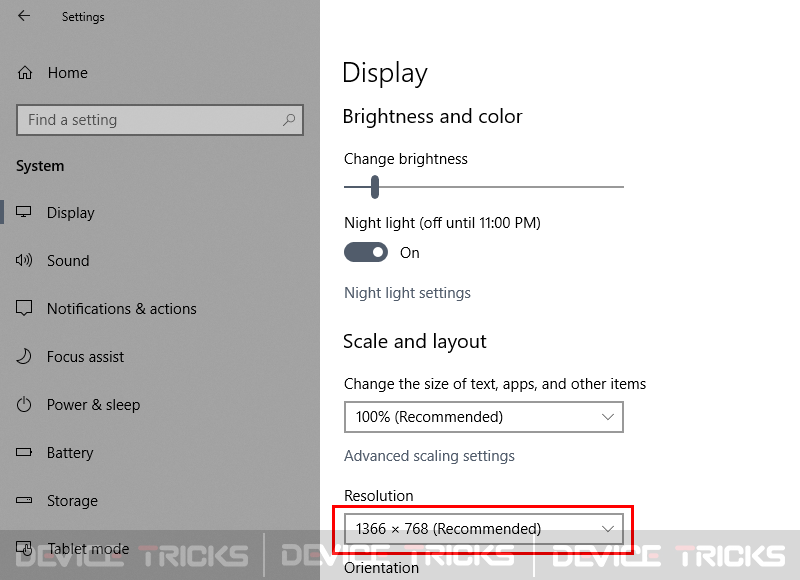Open the 100% (Recommended) scaling dropdown
Screen dimensions: 800x580
[x=484, y=417]
